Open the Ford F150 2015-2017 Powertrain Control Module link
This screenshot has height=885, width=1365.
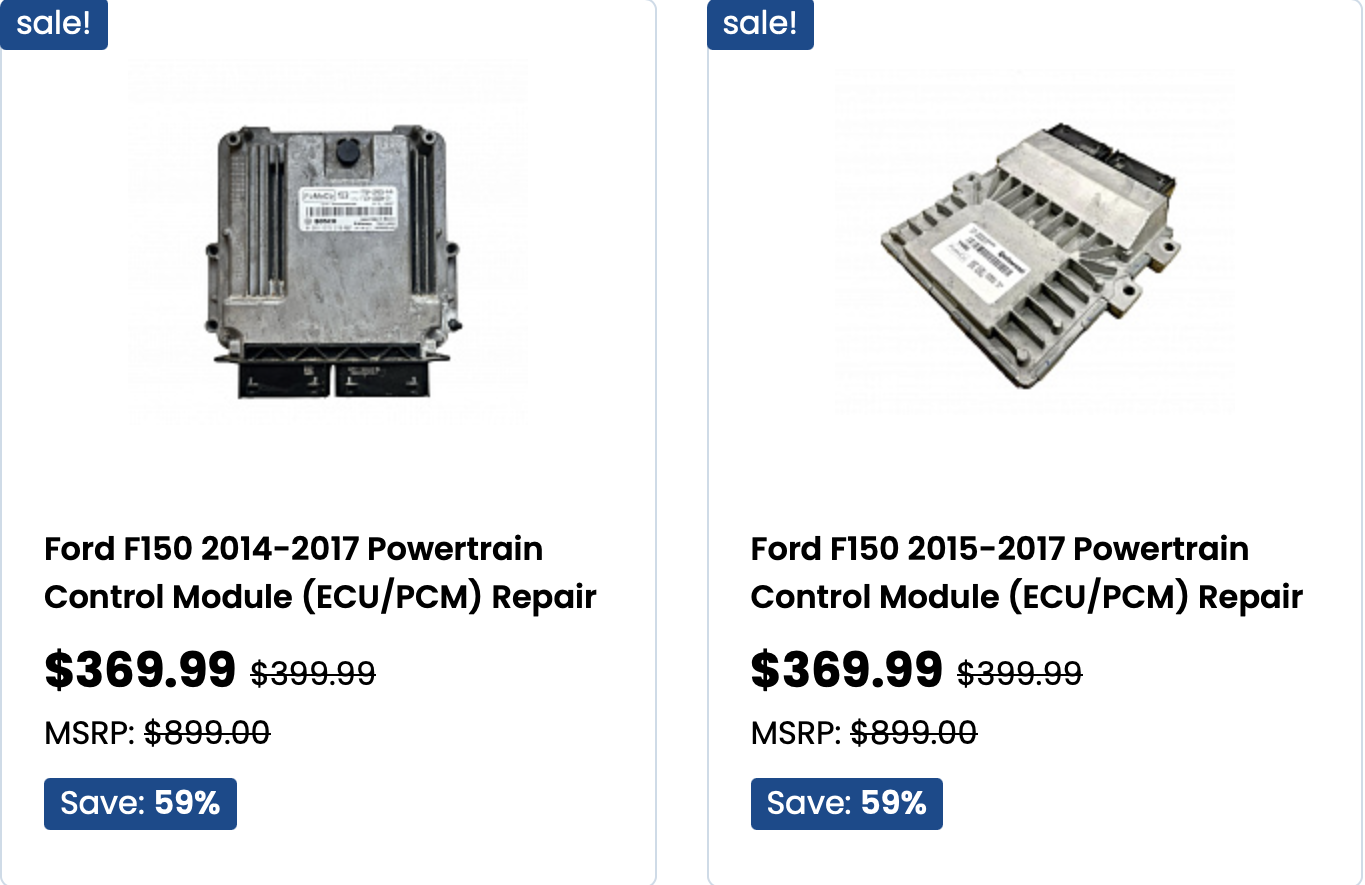coord(1026,573)
